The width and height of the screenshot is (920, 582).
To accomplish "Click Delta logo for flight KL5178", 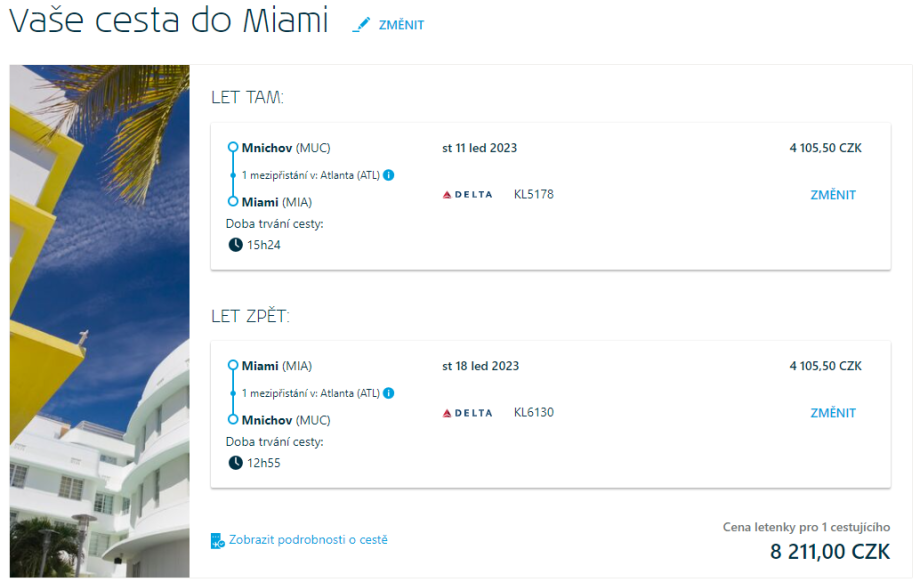I will (x=467, y=195).
